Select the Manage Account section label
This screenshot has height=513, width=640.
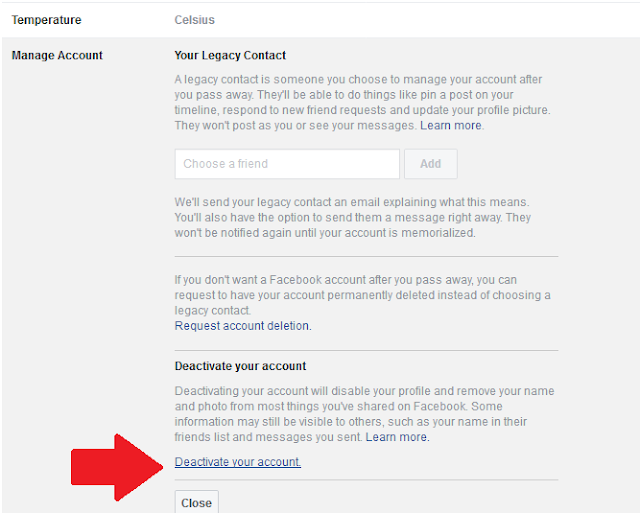(57, 55)
